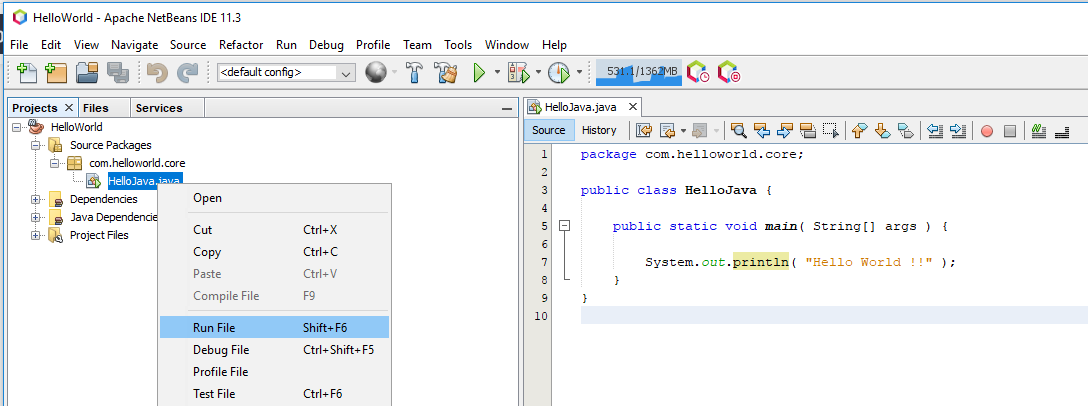Click the Profile Project clock icon
The width and height of the screenshot is (1088, 406).
point(559,72)
